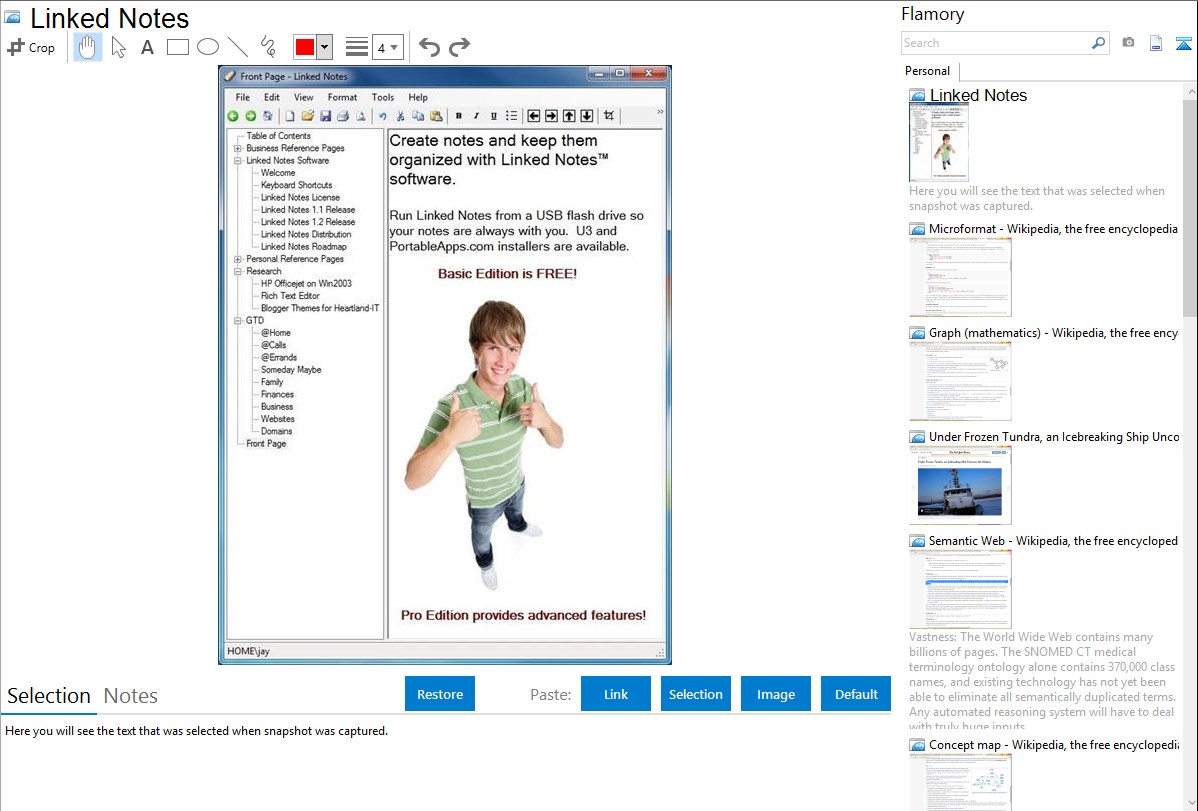1198x811 pixels.
Task: Click the red color swatch
Action: [x=305, y=47]
